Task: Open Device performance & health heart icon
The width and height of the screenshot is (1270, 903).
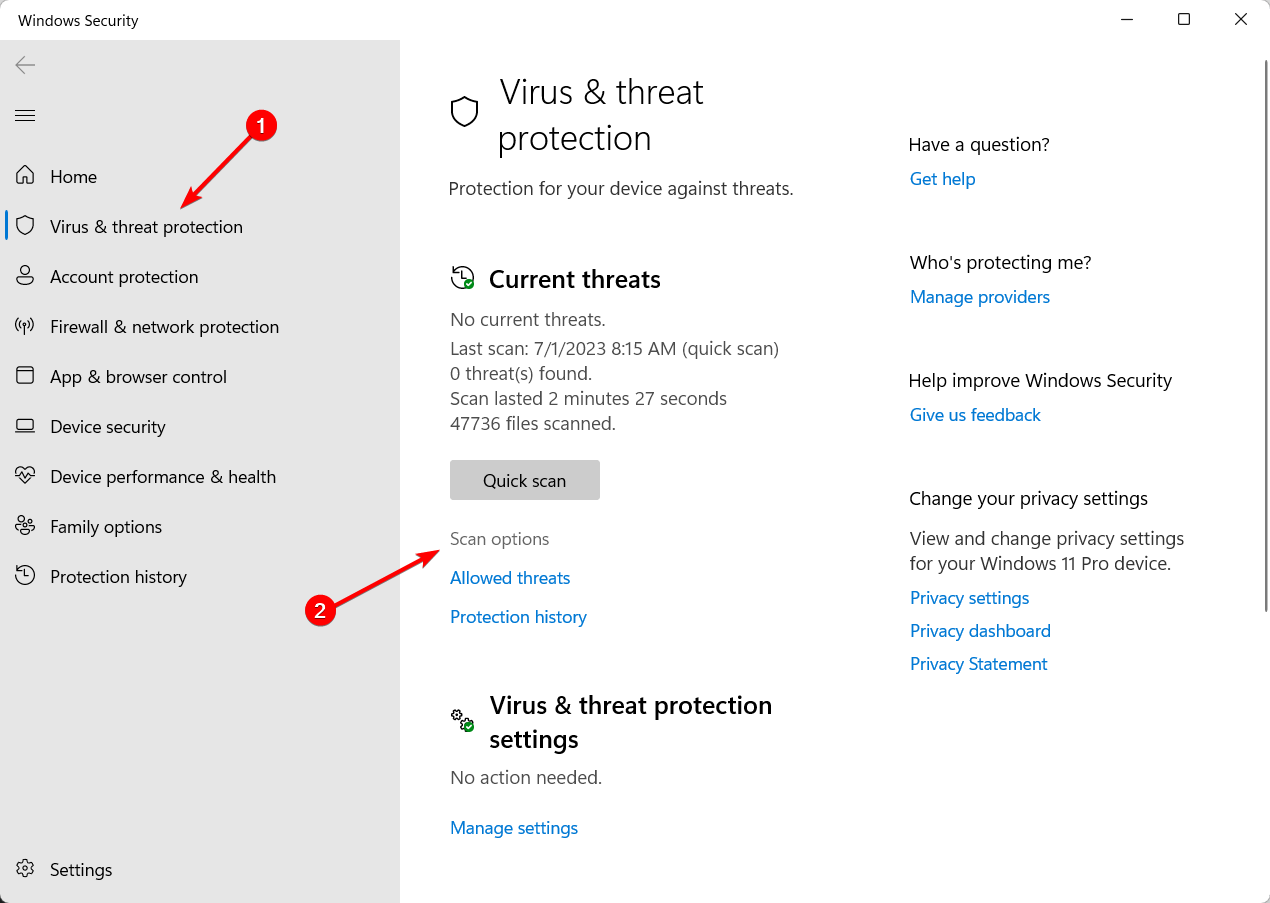Action: [x=25, y=476]
